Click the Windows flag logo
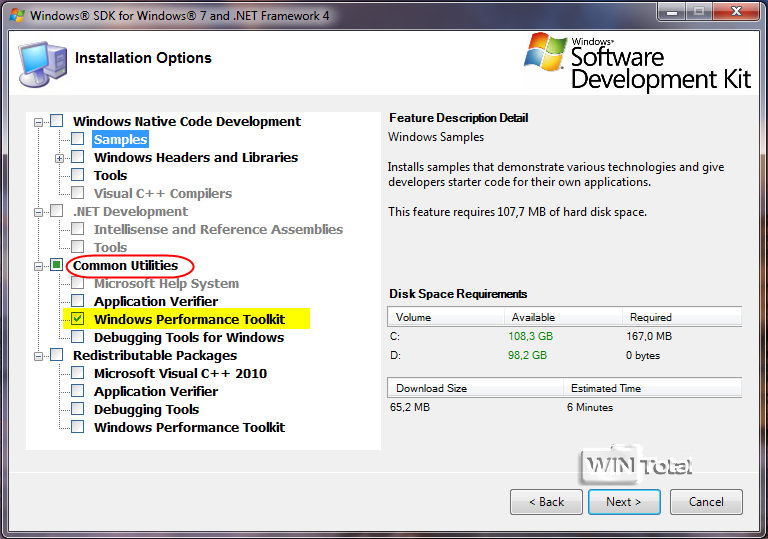The image size is (768, 539). pos(545,51)
